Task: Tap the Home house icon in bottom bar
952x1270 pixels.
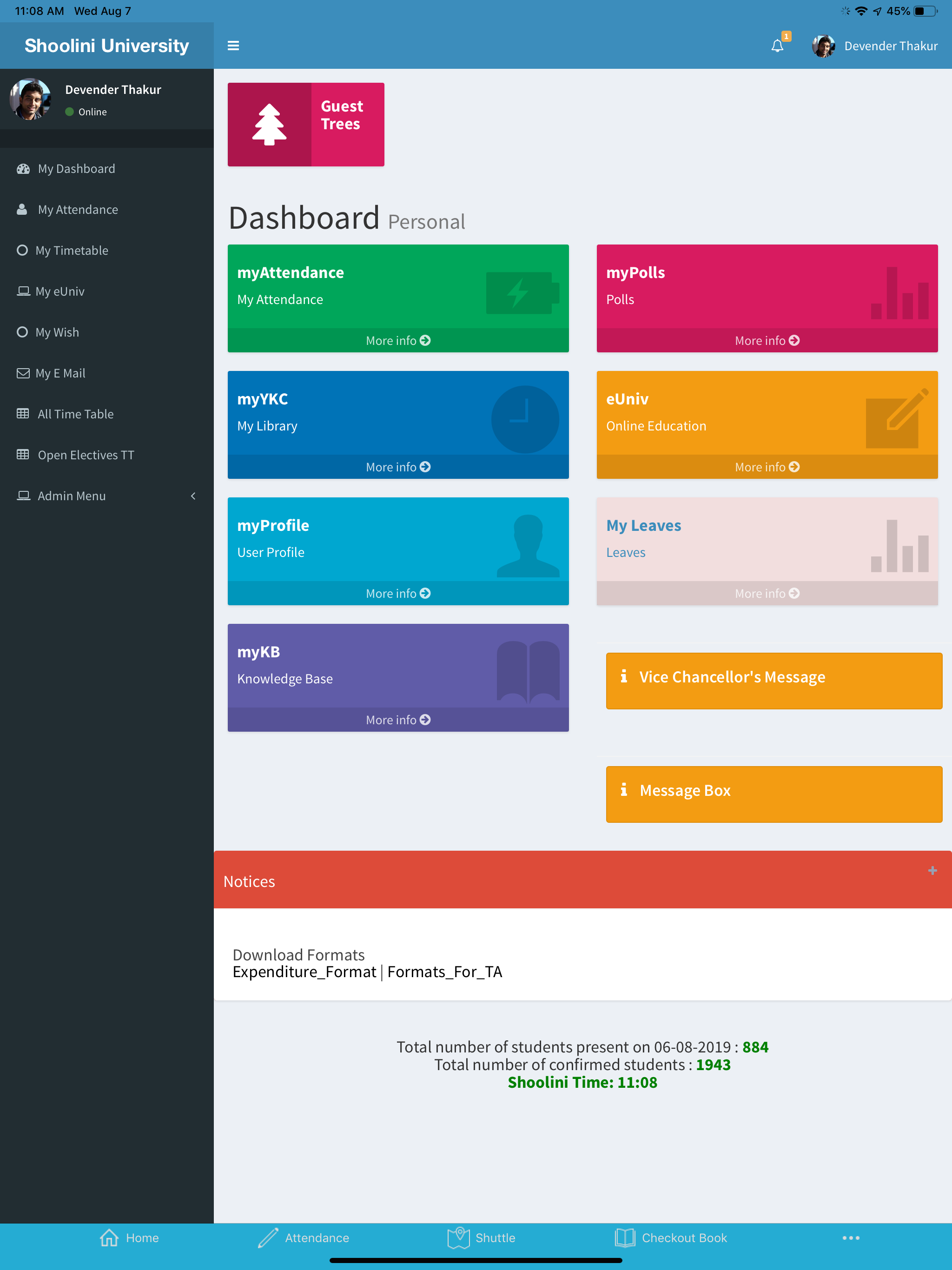Action: click(x=109, y=1238)
